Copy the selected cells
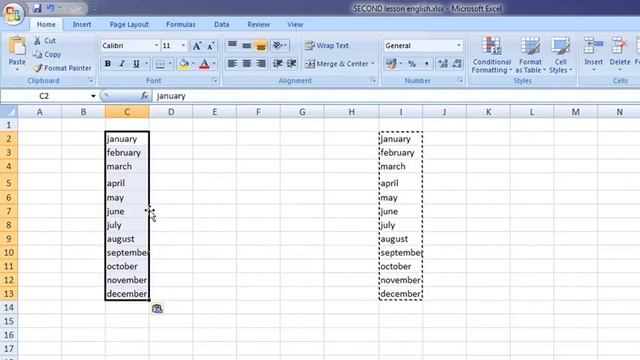The image size is (640, 360). pos(47,54)
